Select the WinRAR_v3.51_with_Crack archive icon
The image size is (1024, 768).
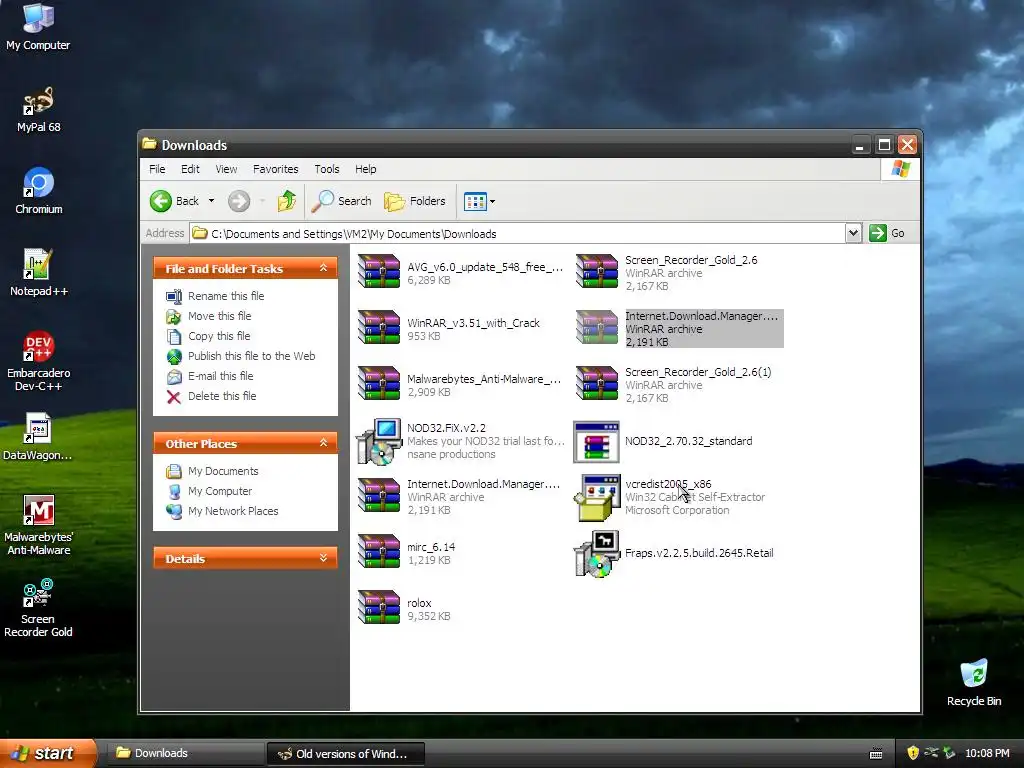(x=379, y=327)
